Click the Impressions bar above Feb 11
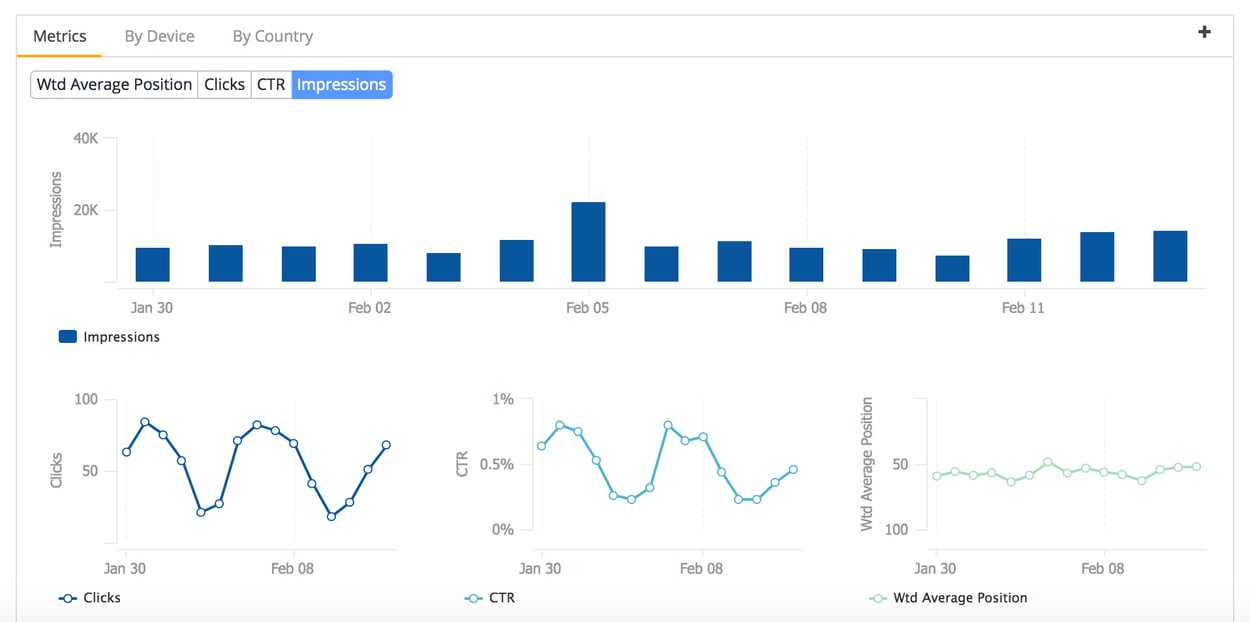This screenshot has width=1250, height=622. pyautogui.click(x=1024, y=260)
